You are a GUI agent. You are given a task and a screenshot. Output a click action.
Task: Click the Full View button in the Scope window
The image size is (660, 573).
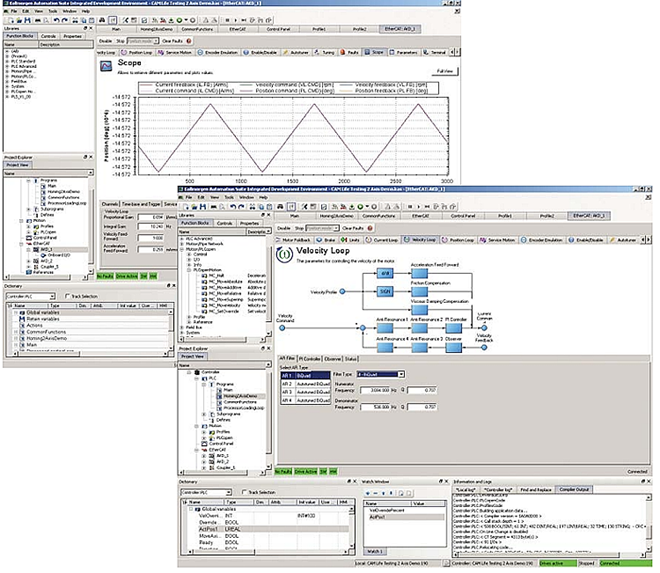pos(445,71)
